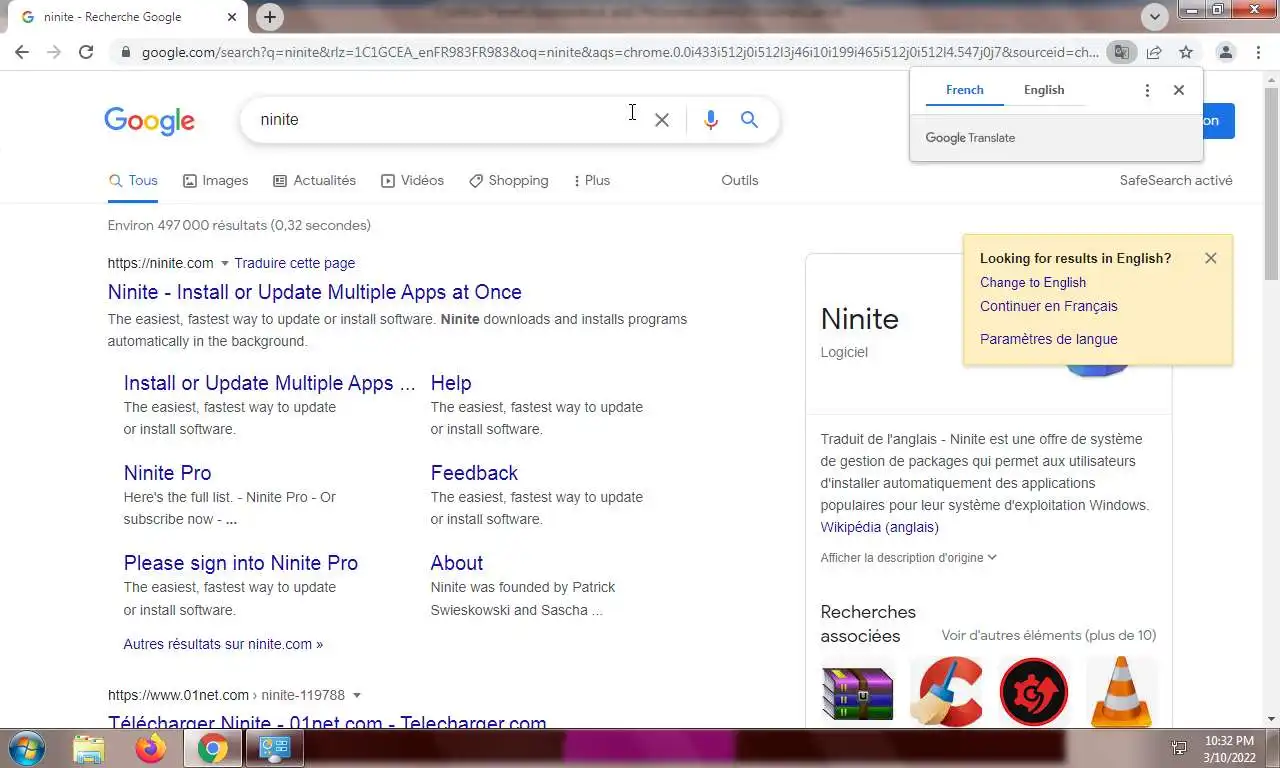This screenshot has width=1280, height=768.
Task: Start voice search with microphone icon
Action: click(x=711, y=120)
